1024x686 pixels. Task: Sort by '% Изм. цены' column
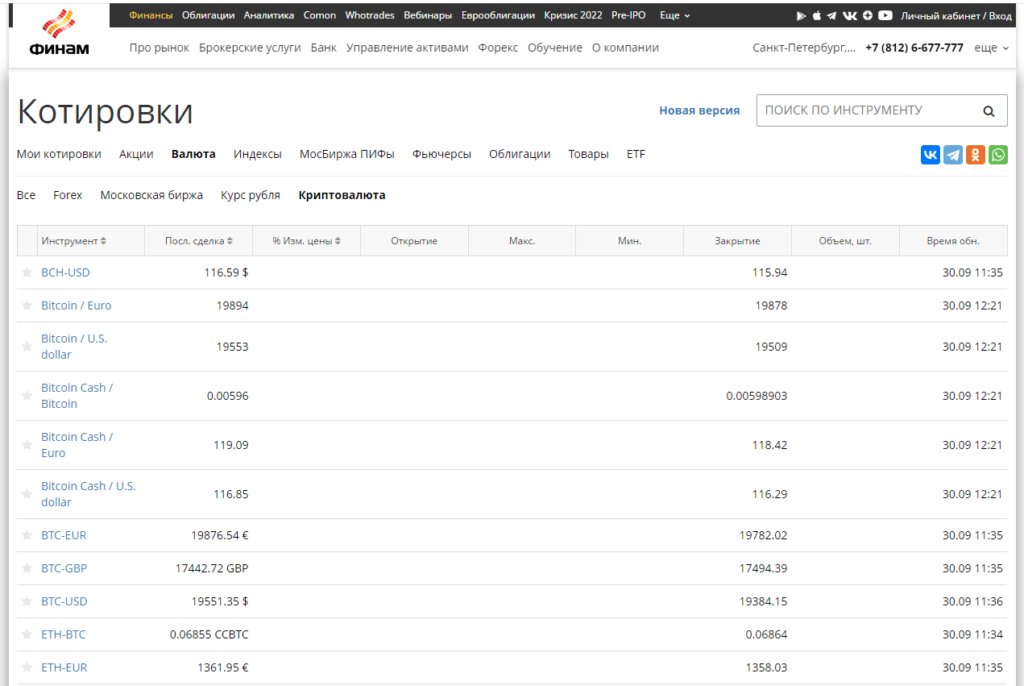[x=306, y=241]
